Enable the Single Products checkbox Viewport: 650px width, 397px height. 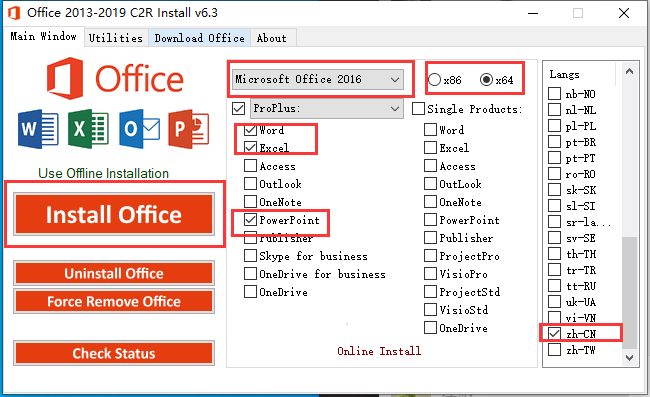418,109
